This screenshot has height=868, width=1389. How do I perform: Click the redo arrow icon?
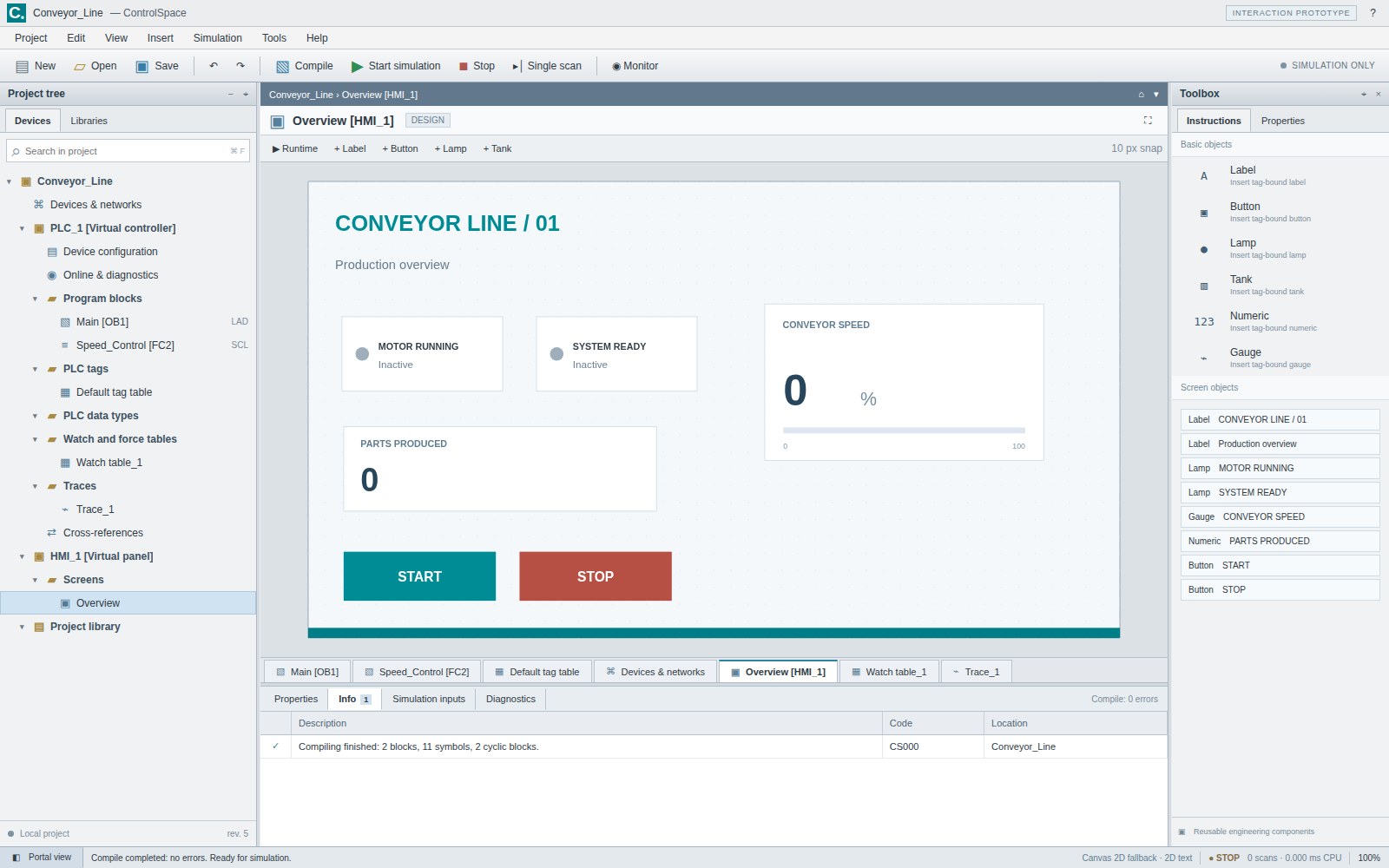tap(240, 66)
